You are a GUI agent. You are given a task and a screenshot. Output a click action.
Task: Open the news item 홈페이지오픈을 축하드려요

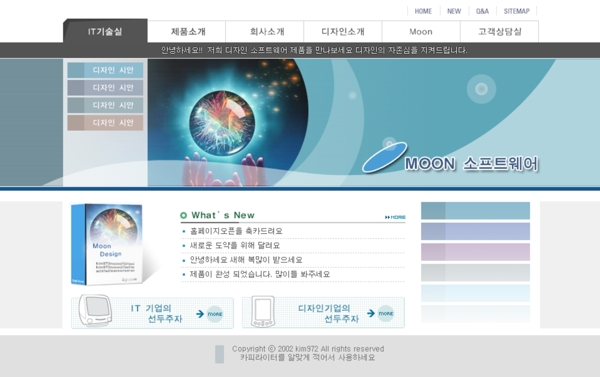pyautogui.click(x=236, y=231)
